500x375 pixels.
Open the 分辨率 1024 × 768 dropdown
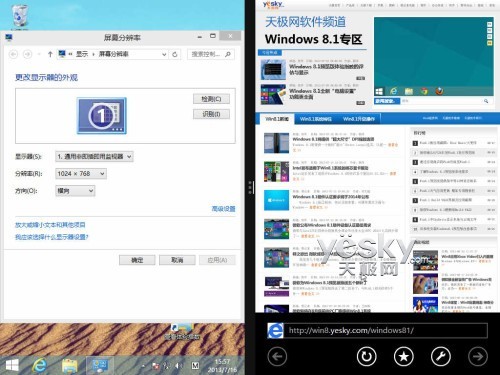81,174
